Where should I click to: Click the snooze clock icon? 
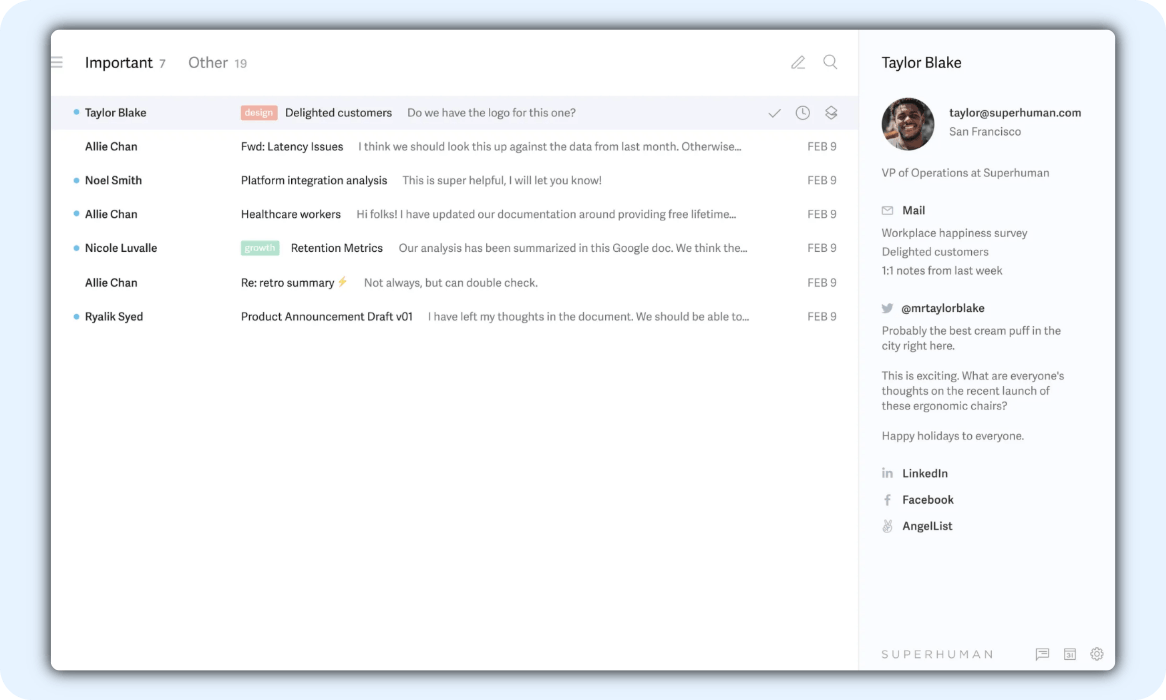click(802, 113)
